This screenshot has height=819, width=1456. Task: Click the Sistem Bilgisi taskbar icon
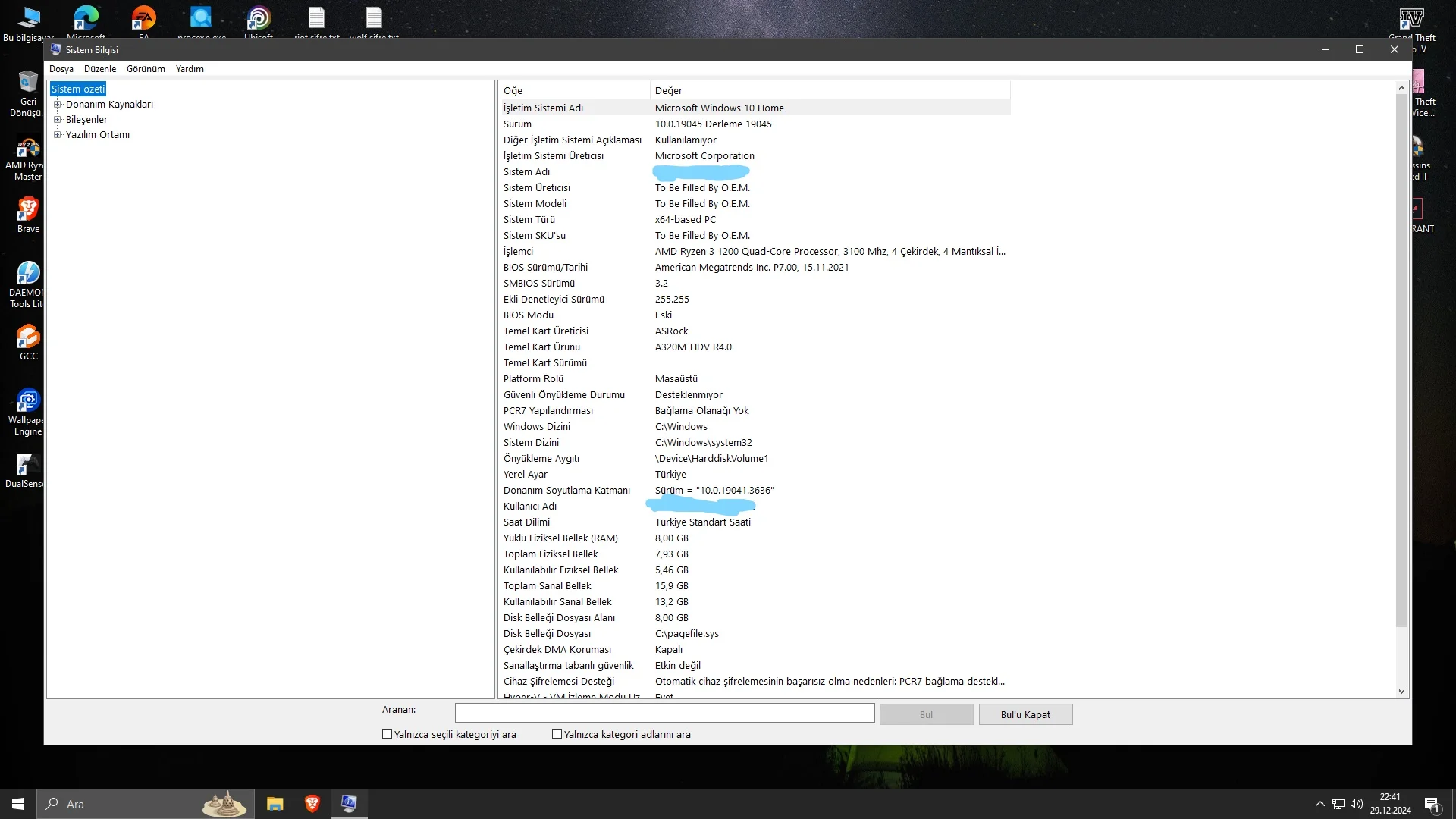349,804
